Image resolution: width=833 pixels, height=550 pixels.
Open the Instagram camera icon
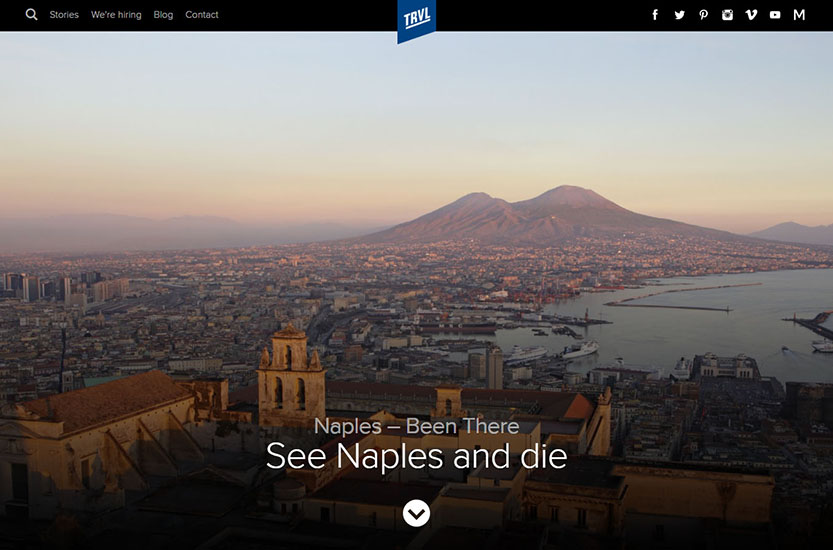coord(727,15)
